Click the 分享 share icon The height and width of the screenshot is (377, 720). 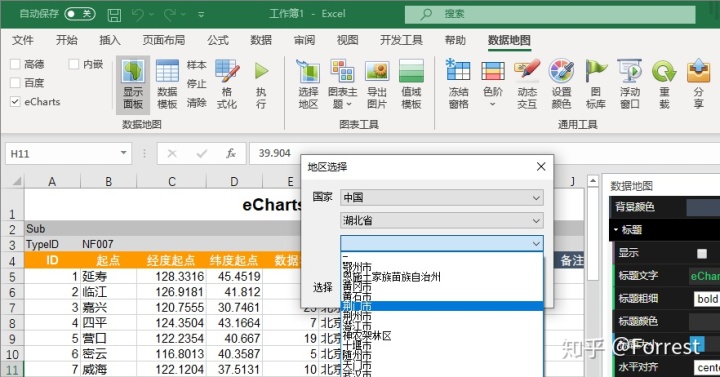pos(698,85)
